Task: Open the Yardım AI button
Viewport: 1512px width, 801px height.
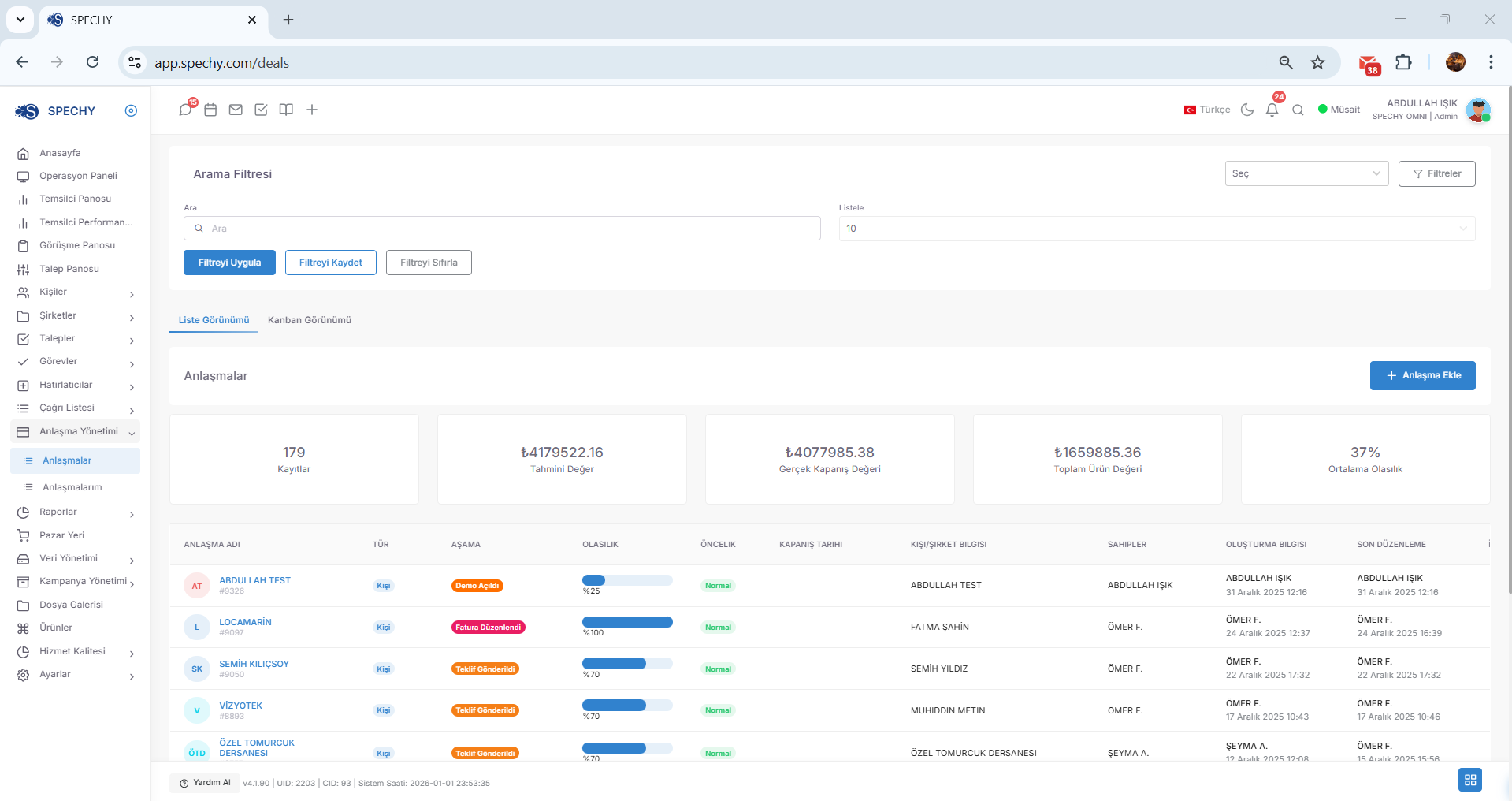Action: pyautogui.click(x=205, y=783)
